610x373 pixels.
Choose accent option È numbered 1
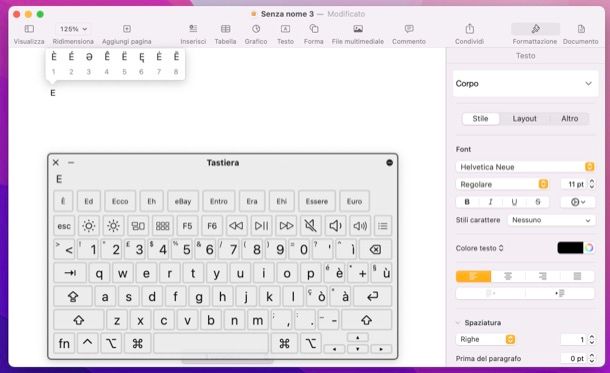click(54, 57)
